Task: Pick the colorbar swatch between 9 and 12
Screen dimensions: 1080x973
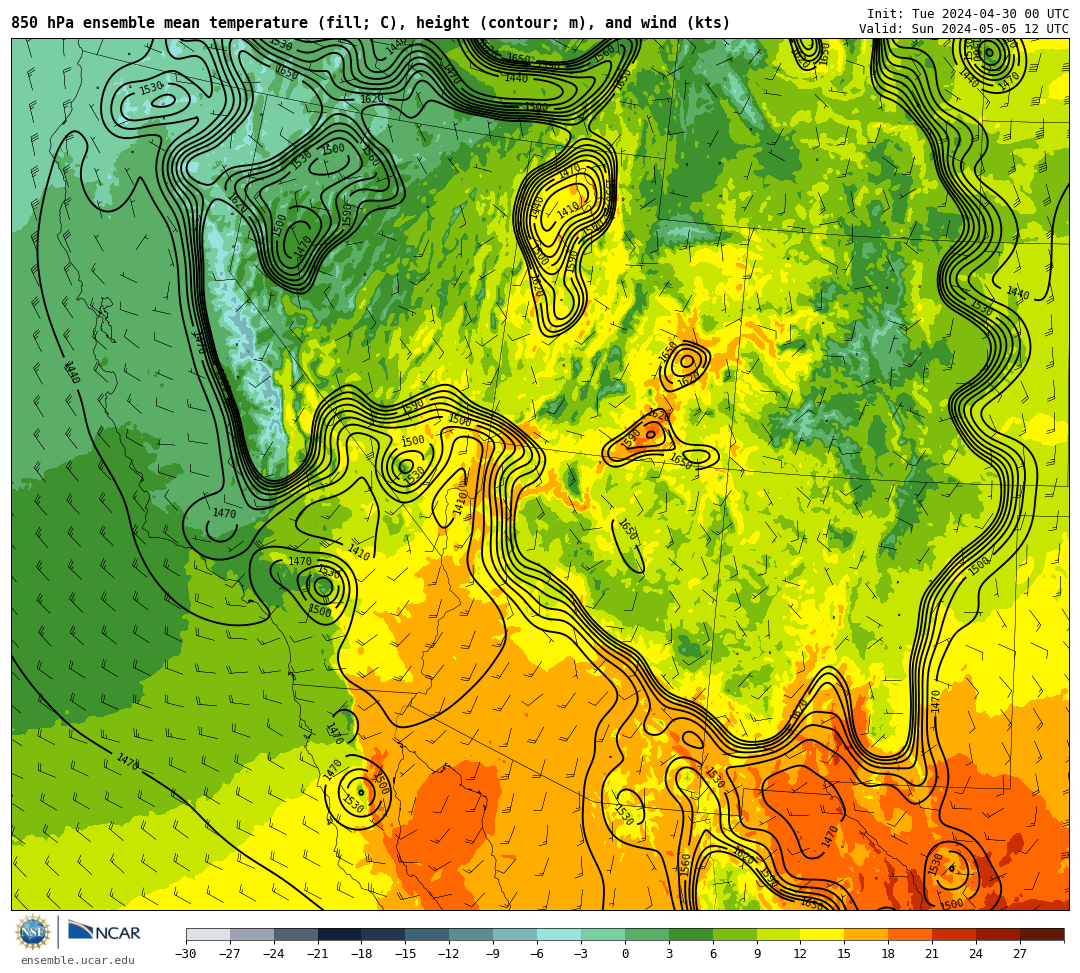Action: pos(779,935)
